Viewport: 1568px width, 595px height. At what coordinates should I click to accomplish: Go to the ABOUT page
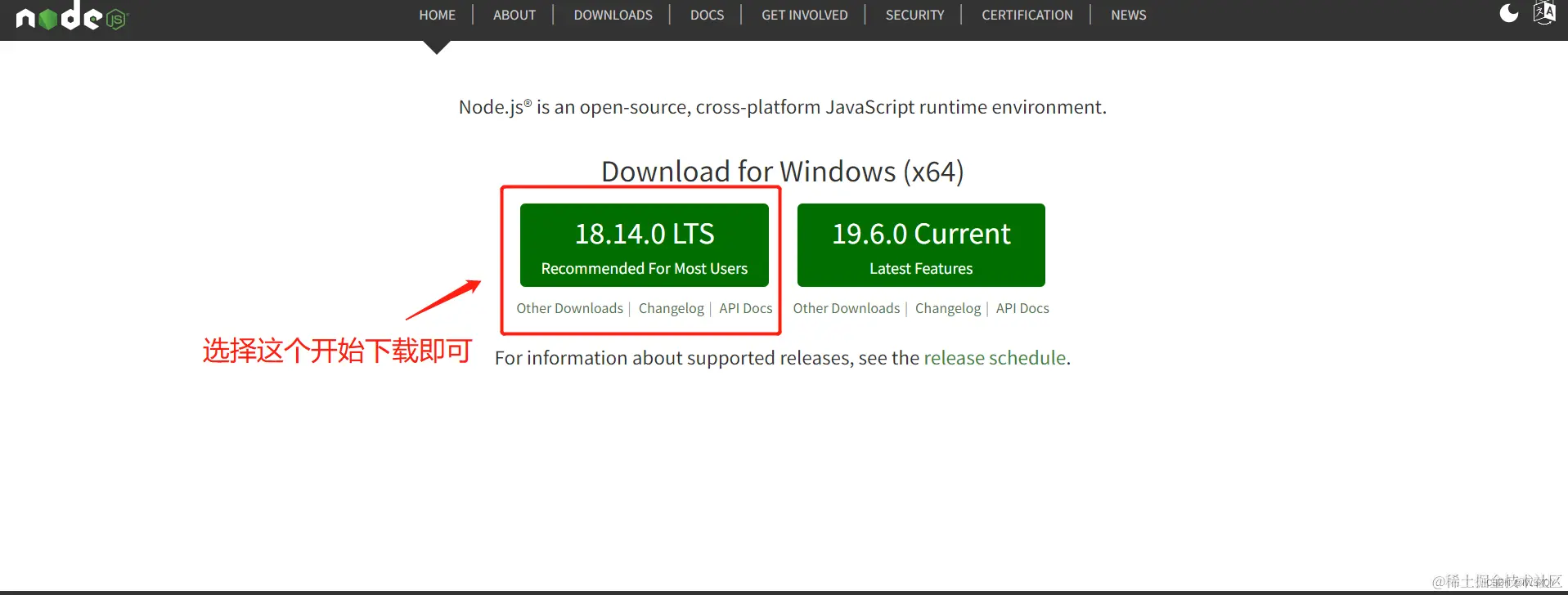coord(514,15)
